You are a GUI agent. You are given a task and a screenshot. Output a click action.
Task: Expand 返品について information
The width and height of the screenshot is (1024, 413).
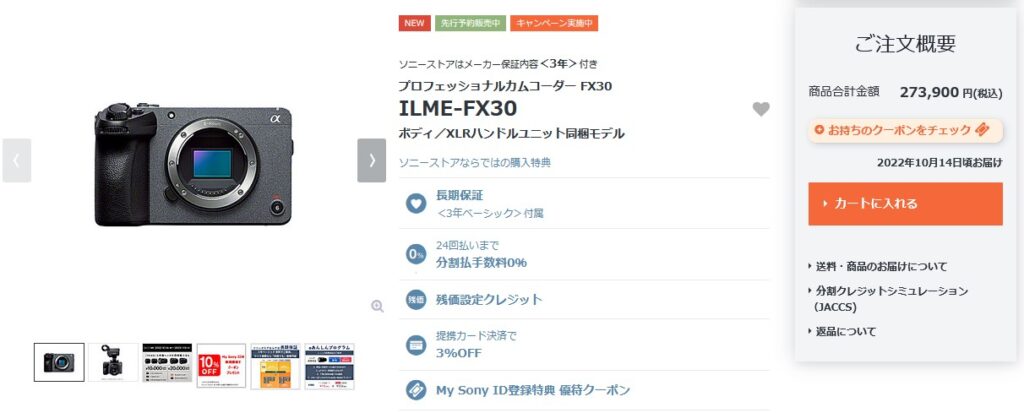pos(842,331)
